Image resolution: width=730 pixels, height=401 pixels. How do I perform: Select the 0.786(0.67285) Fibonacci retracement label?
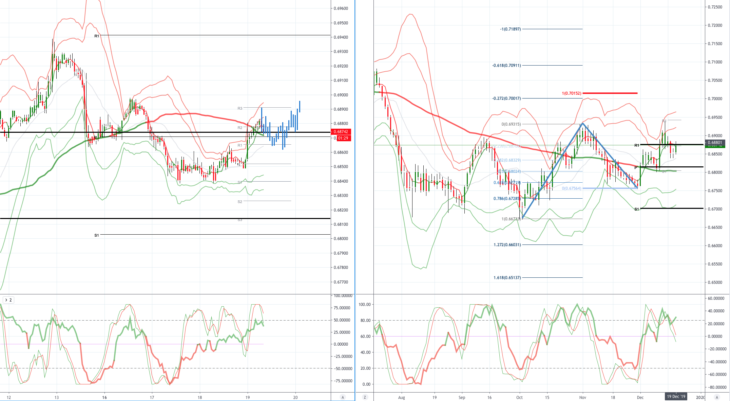[507, 198]
